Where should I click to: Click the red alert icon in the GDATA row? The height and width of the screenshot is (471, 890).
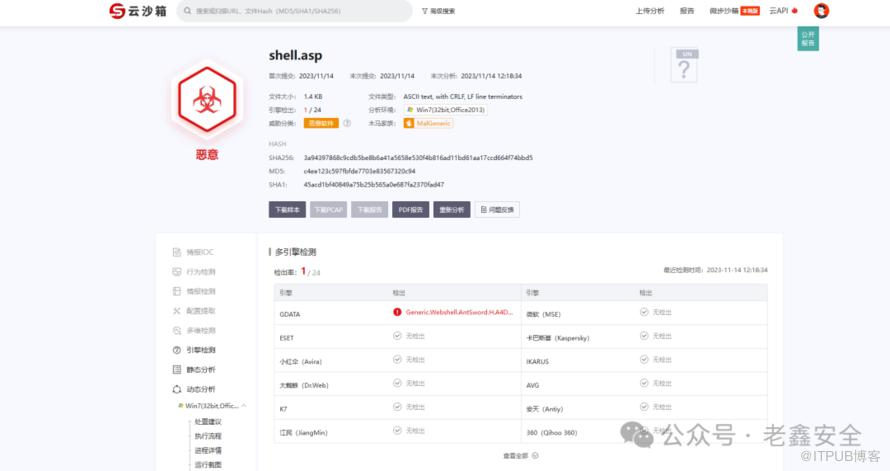pos(397,312)
